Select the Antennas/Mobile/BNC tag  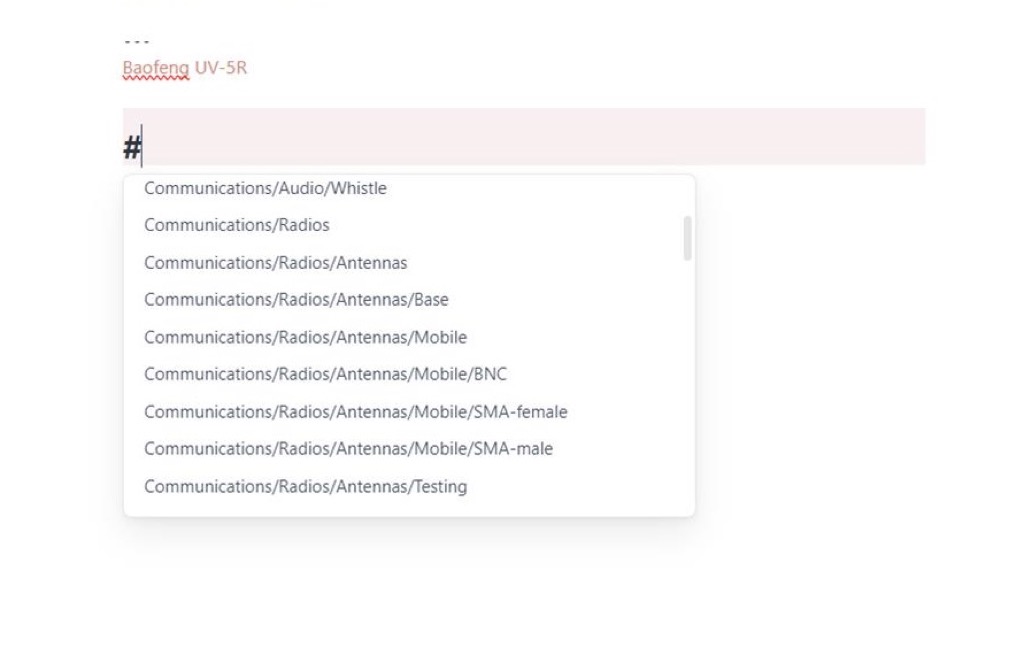pyautogui.click(x=325, y=374)
